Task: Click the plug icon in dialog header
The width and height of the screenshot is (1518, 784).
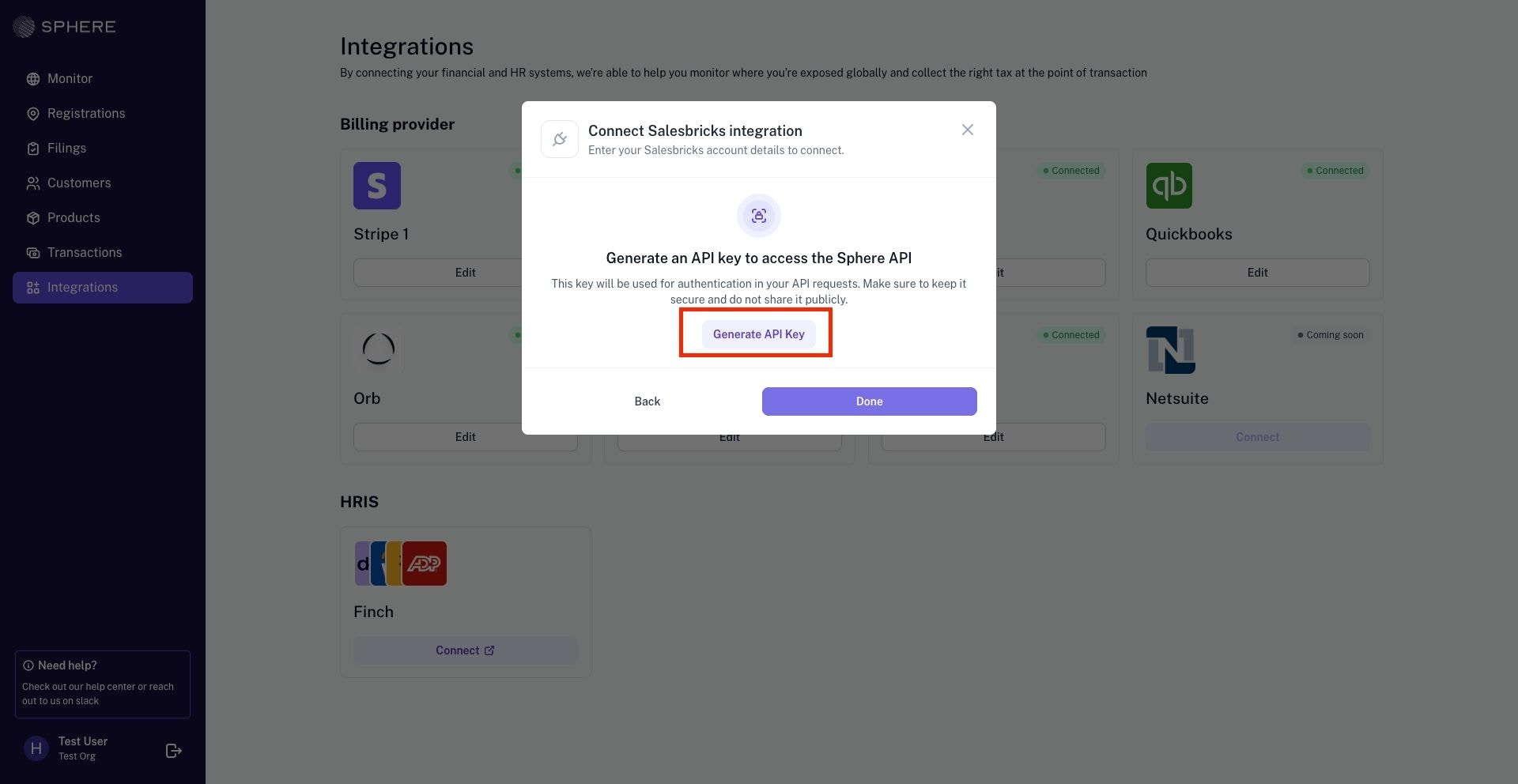Action: [x=560, y=139]
